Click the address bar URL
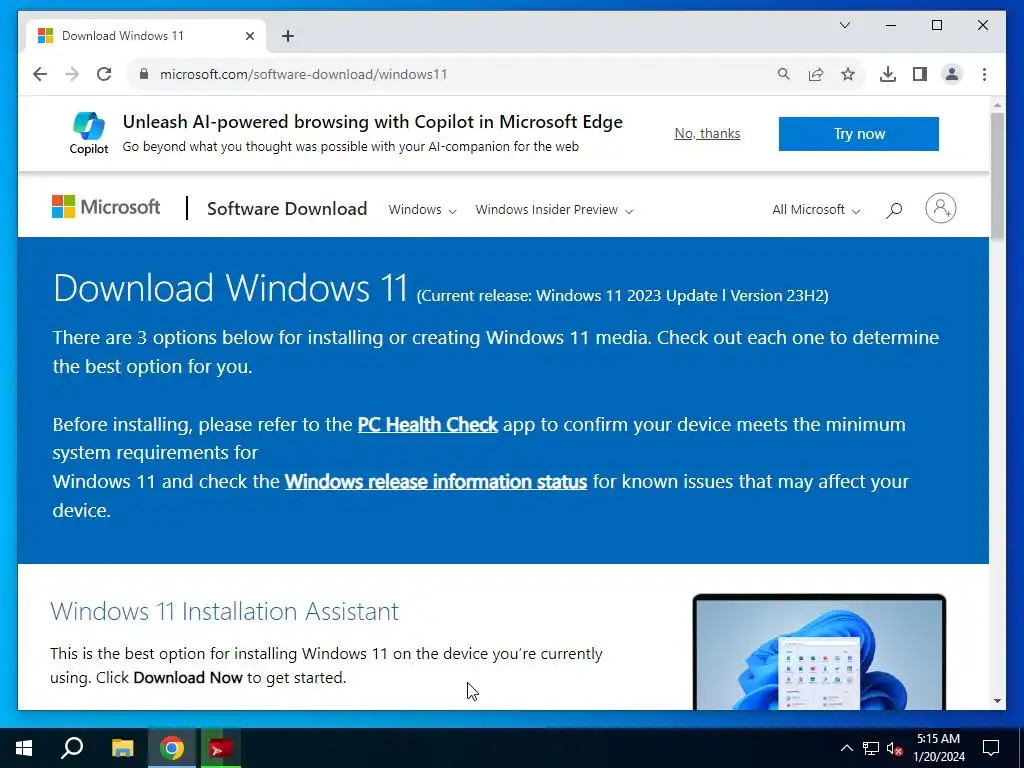 pyautogui.click(x=304, y=74)
